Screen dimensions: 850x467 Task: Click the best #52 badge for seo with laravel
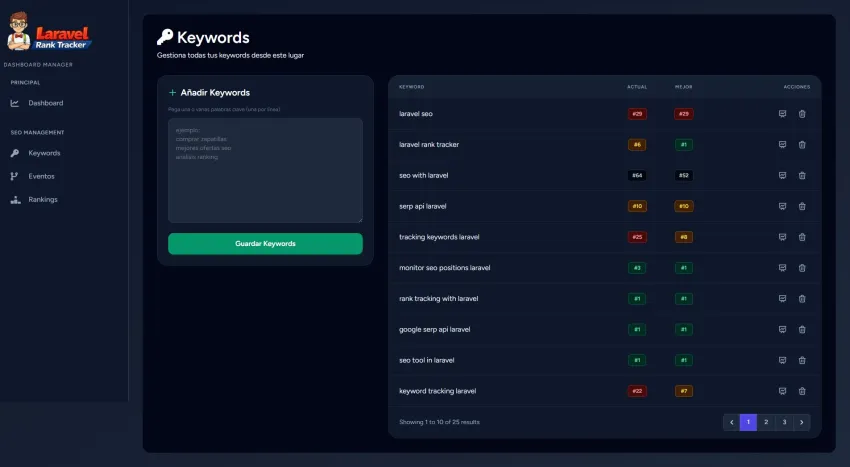tap(684, 176)
